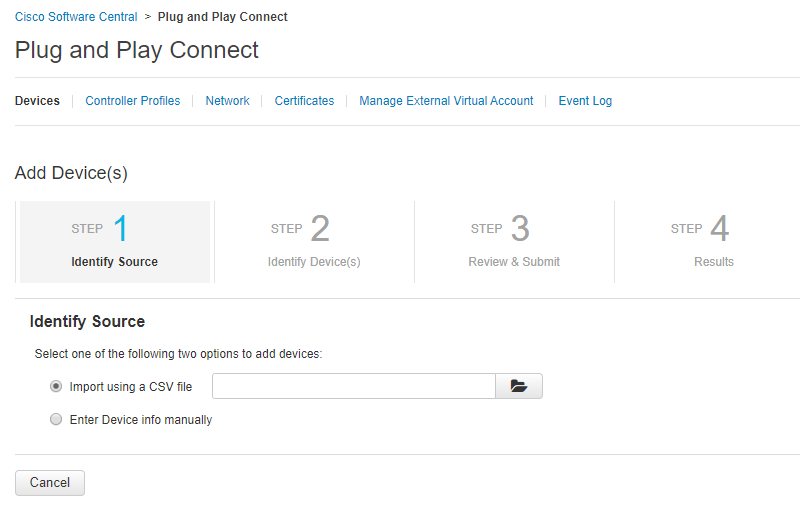Click Step 2 Identify Device(s)

[314, 242]
